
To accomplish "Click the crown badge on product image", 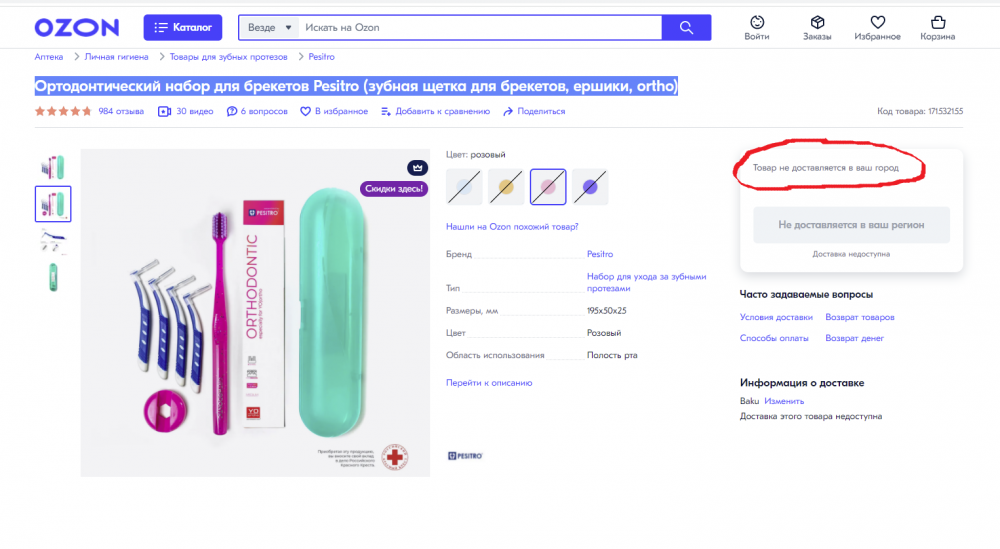I will click(x=416, y=167).
